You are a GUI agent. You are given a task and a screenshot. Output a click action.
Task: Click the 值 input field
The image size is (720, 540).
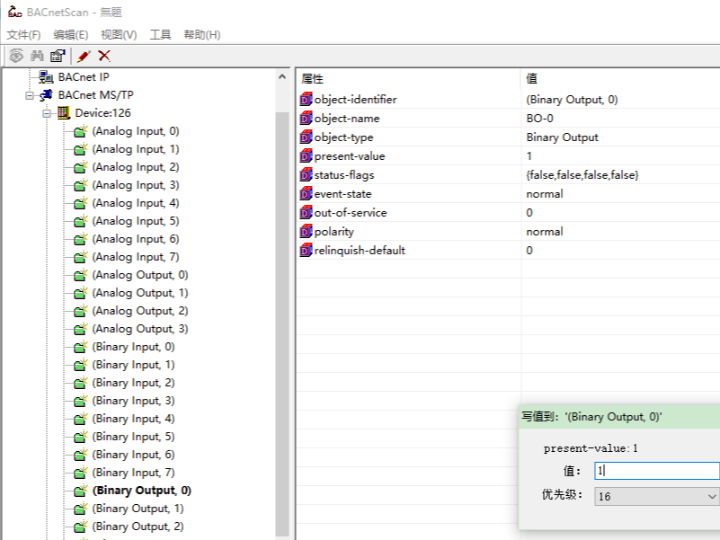pyautogui.click(x=655, y=470)
